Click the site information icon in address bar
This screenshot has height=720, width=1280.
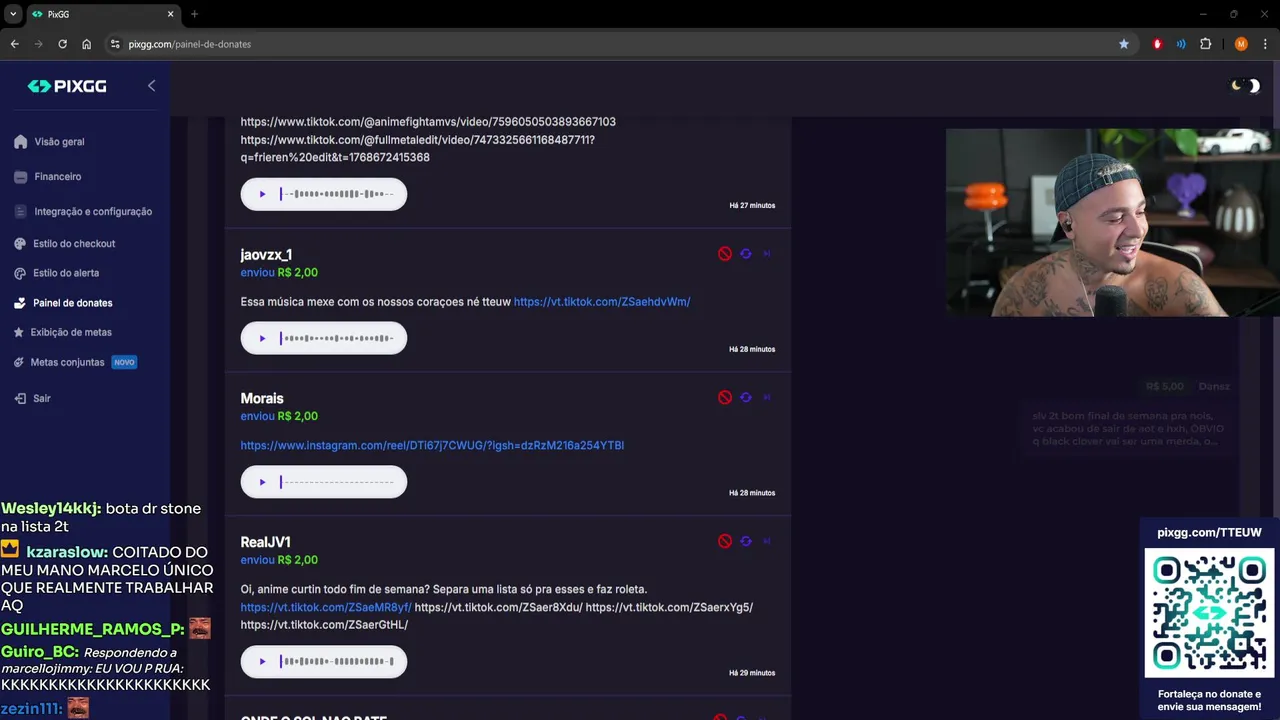115,44
